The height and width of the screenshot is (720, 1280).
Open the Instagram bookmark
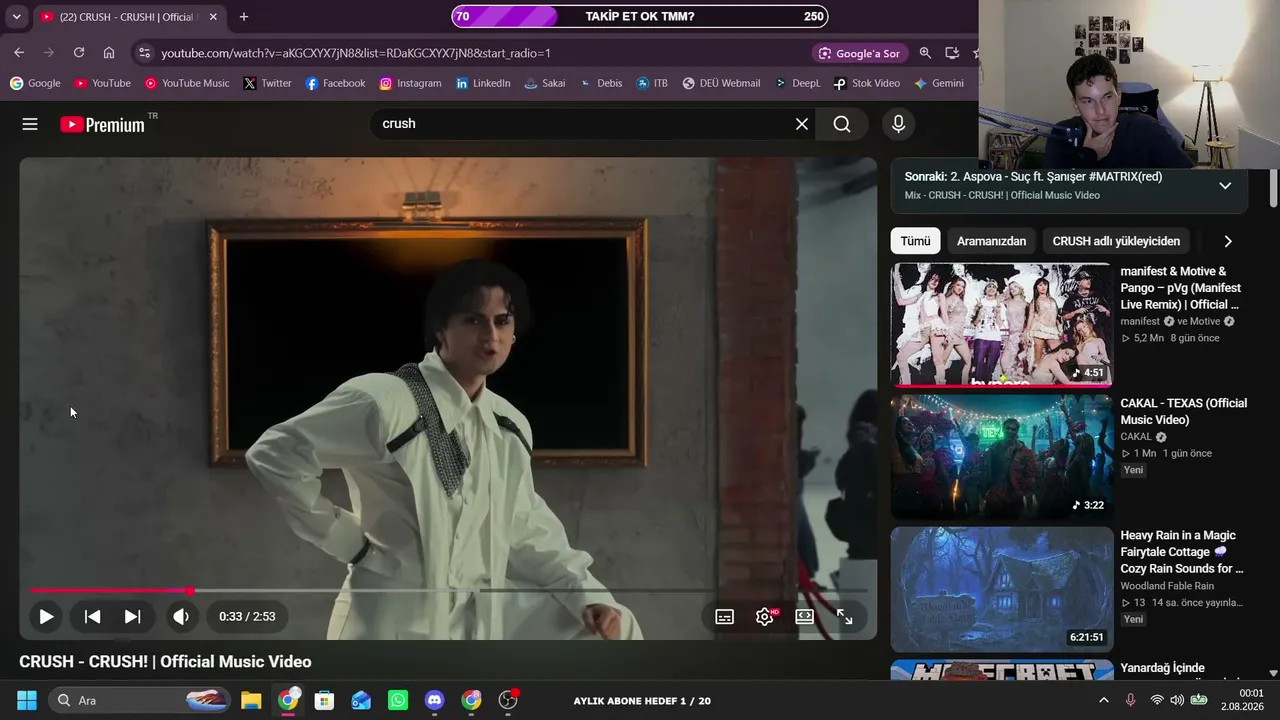(x=410, y=83)
